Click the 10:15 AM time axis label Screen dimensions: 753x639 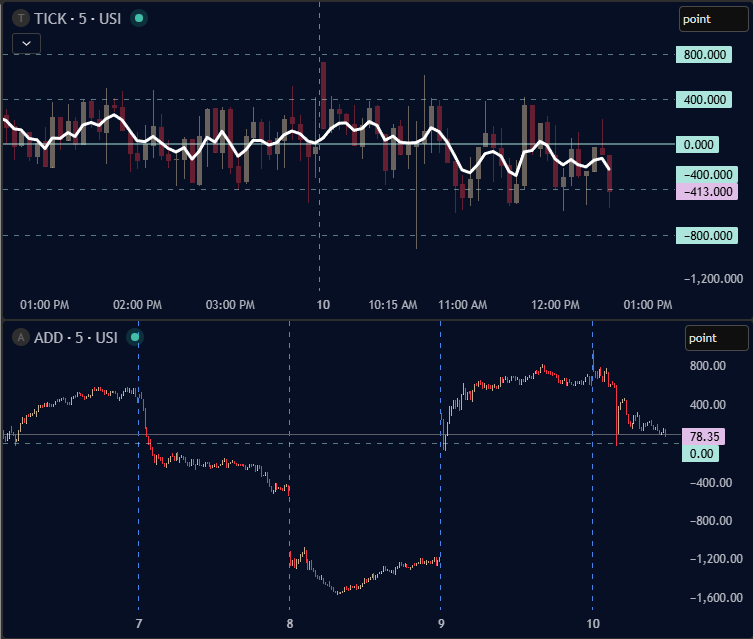[392, 305]
